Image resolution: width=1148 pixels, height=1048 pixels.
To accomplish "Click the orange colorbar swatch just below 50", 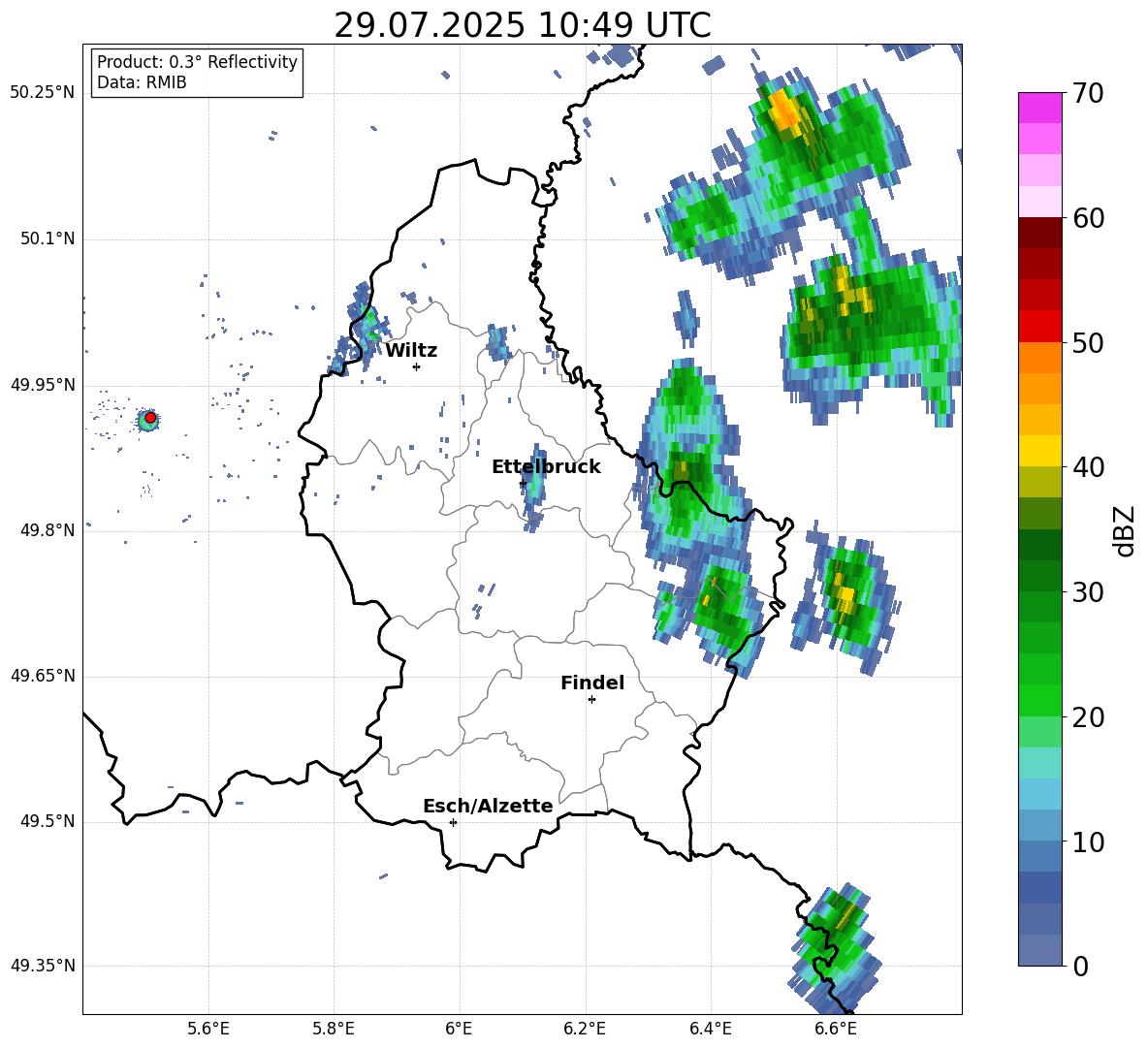I will point(1039,358).
